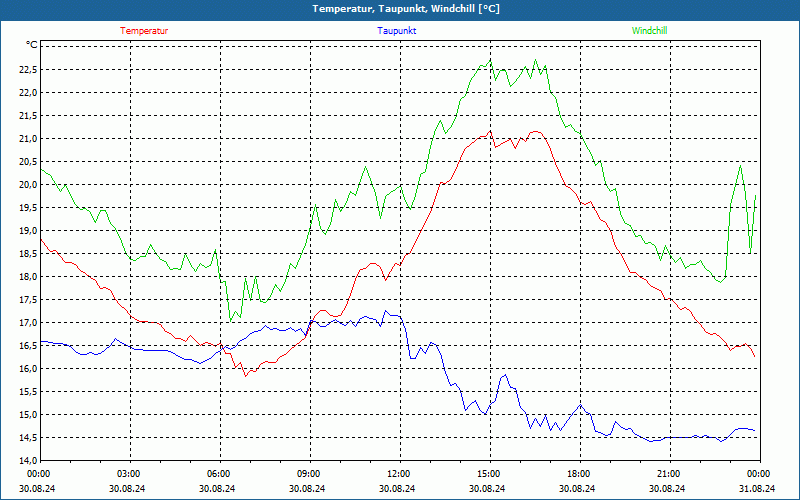Viewport: 800px width, 500px height.
Task: Click the 19,0 y-axis value
Action: pyautogui.click(x=28, y=231)
